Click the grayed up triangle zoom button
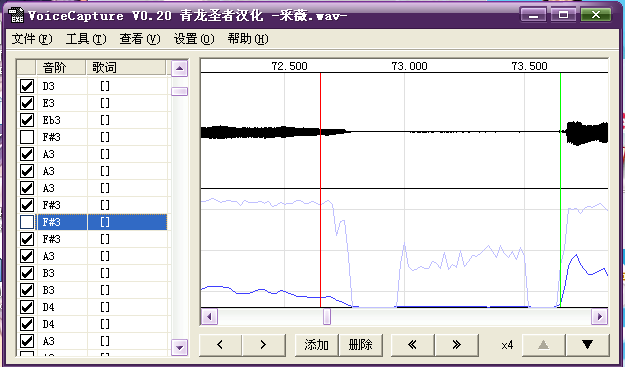The image size is (625, 367). tap(544, 345)
